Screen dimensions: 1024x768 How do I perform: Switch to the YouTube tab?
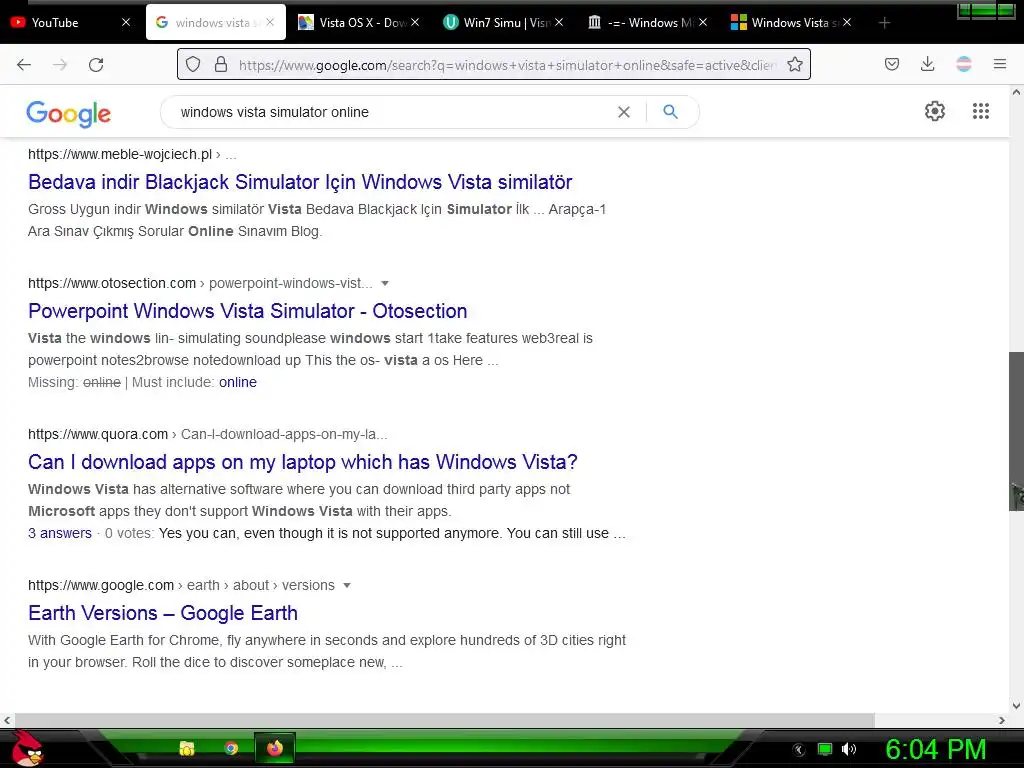coord(64,22)
